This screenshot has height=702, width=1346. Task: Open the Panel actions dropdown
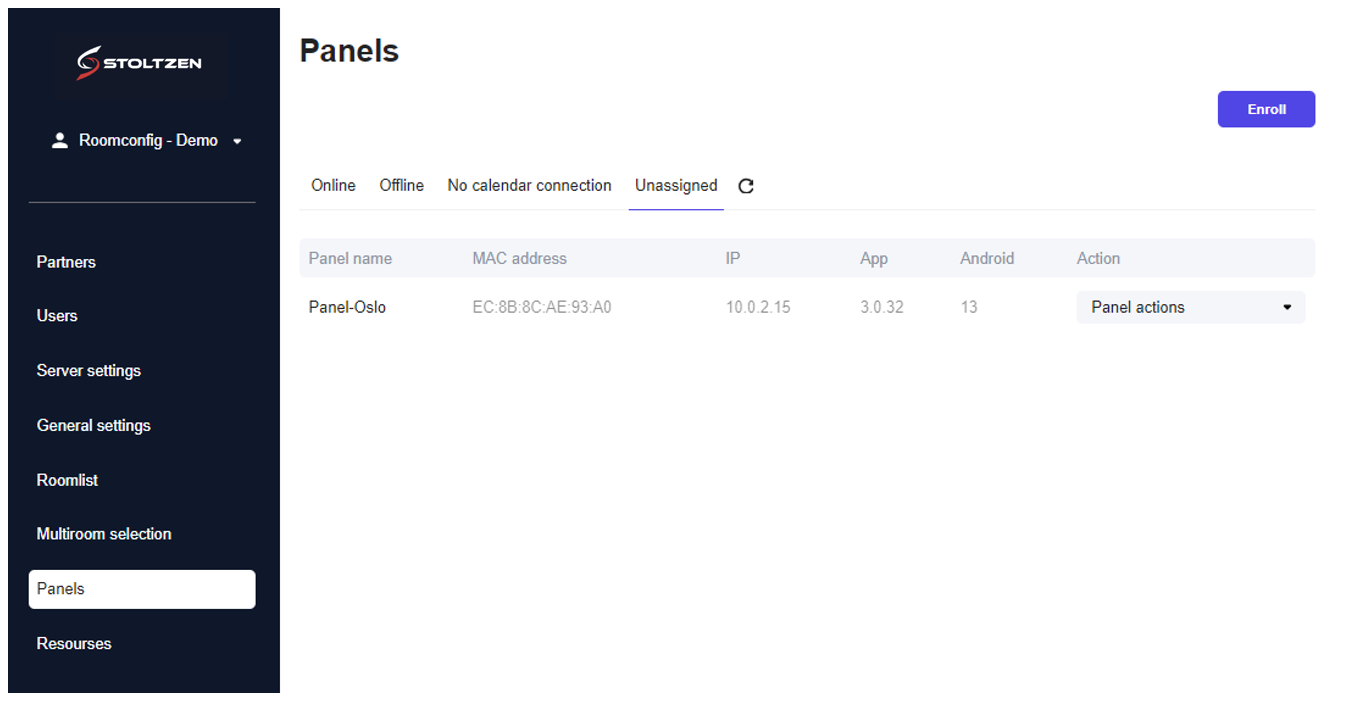[1190, 307]
